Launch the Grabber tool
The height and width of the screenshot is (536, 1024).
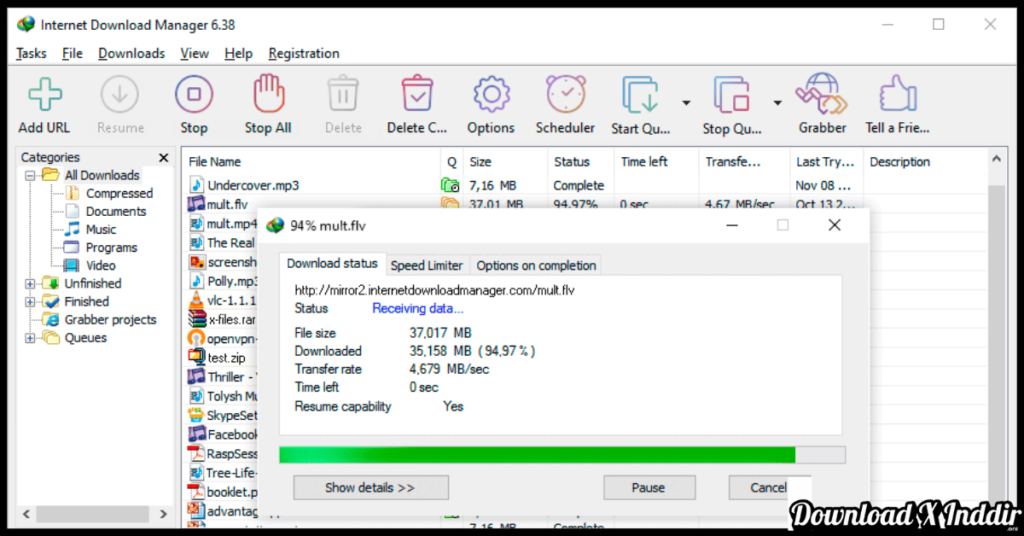pyautogui.click(x=822, y=96)
